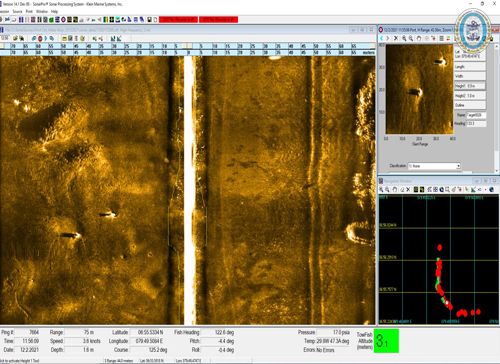Viewport: 500px width, 364px height.
Task: Click the red stop icon in sonar toolbar
Action: 40,38
